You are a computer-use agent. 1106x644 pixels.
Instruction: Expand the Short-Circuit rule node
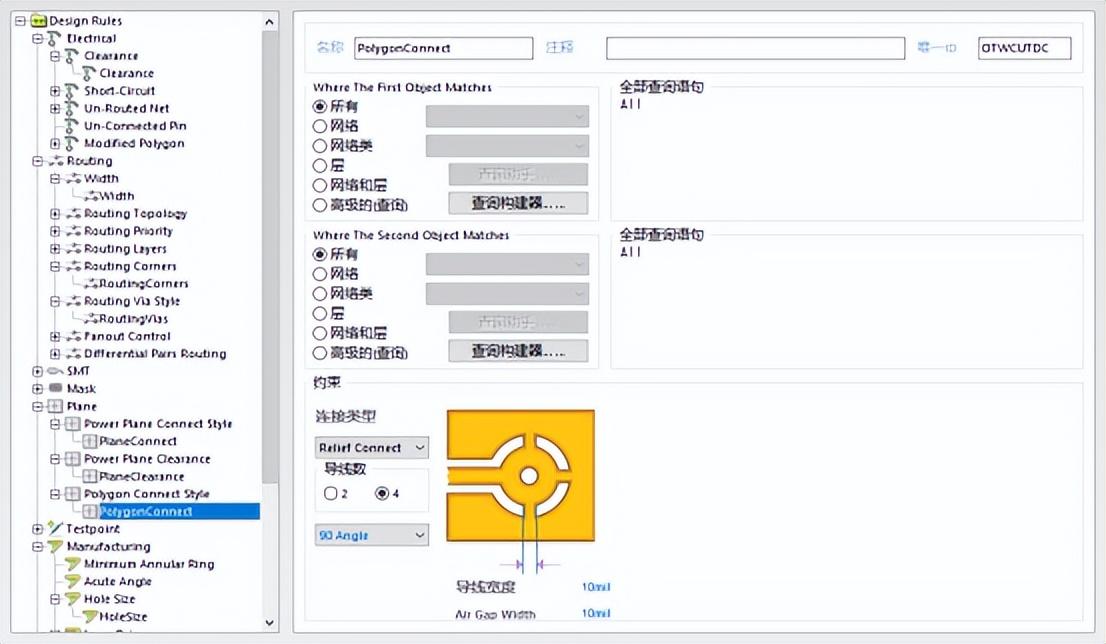(56, 91)
